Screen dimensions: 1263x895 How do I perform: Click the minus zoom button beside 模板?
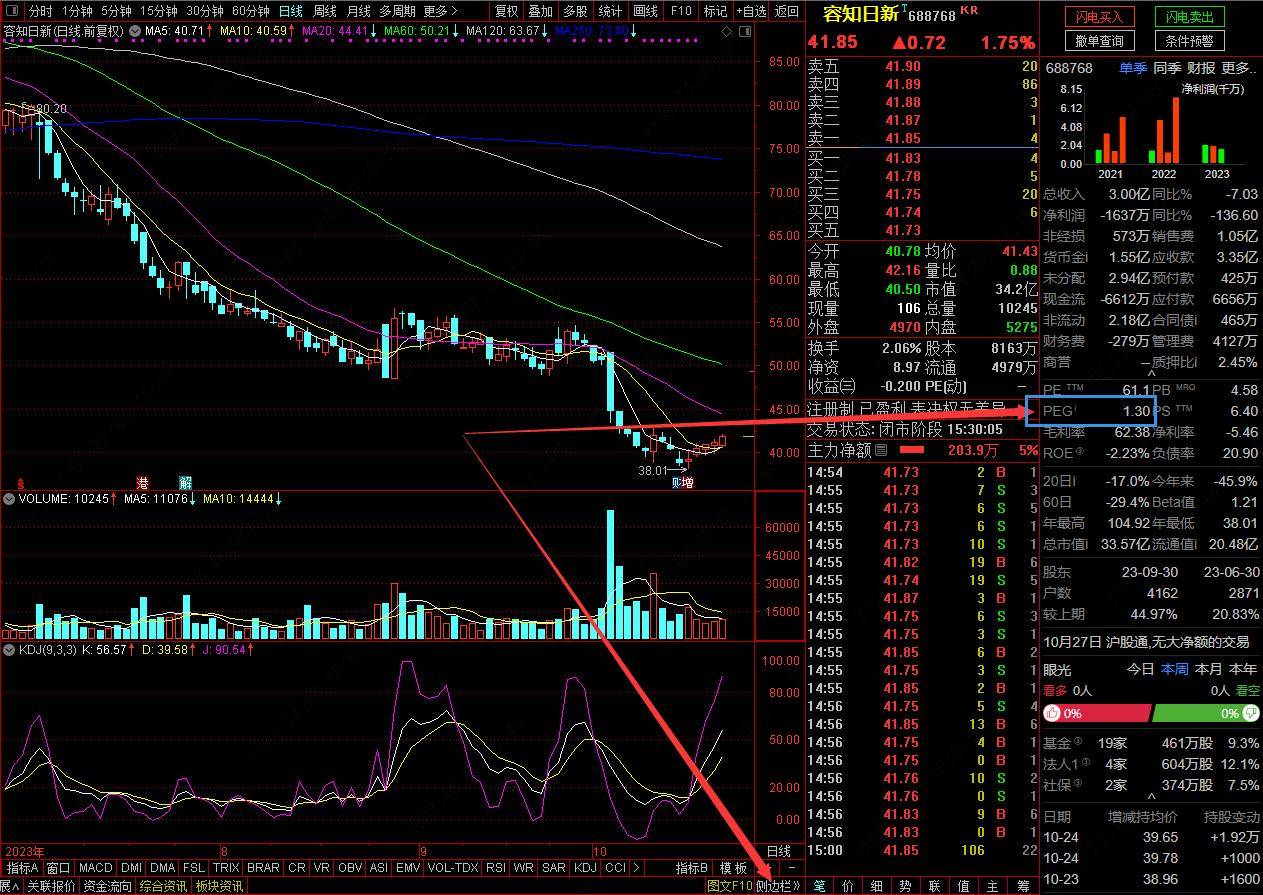coord(790,868)
